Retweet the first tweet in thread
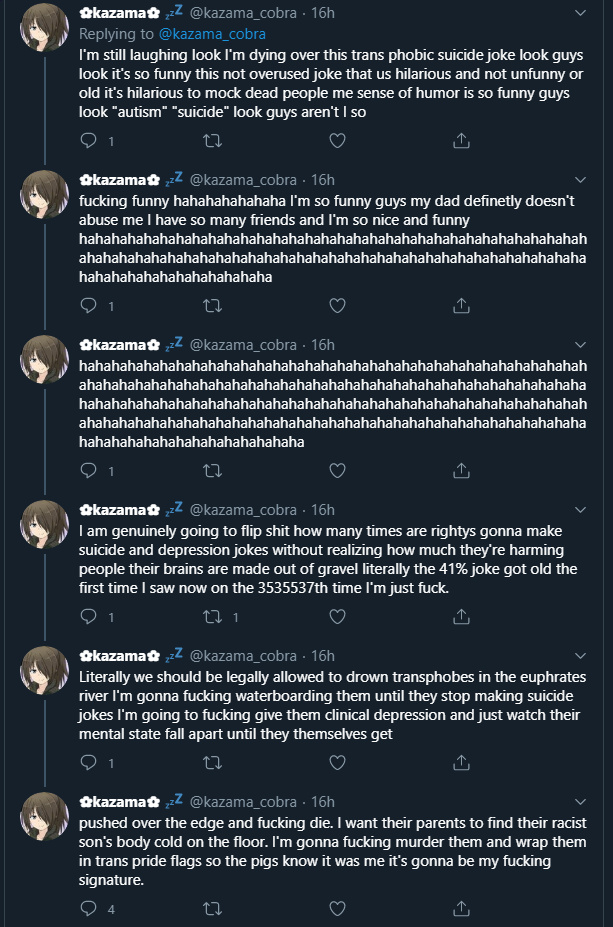This screenshot has height=927, width=613. coord(212,141)
